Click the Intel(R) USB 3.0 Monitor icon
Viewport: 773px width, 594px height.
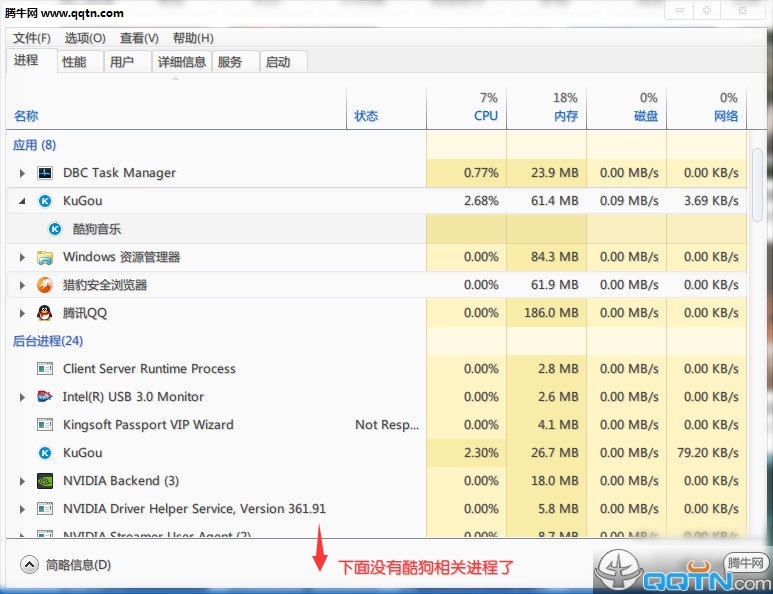[45, 397]
